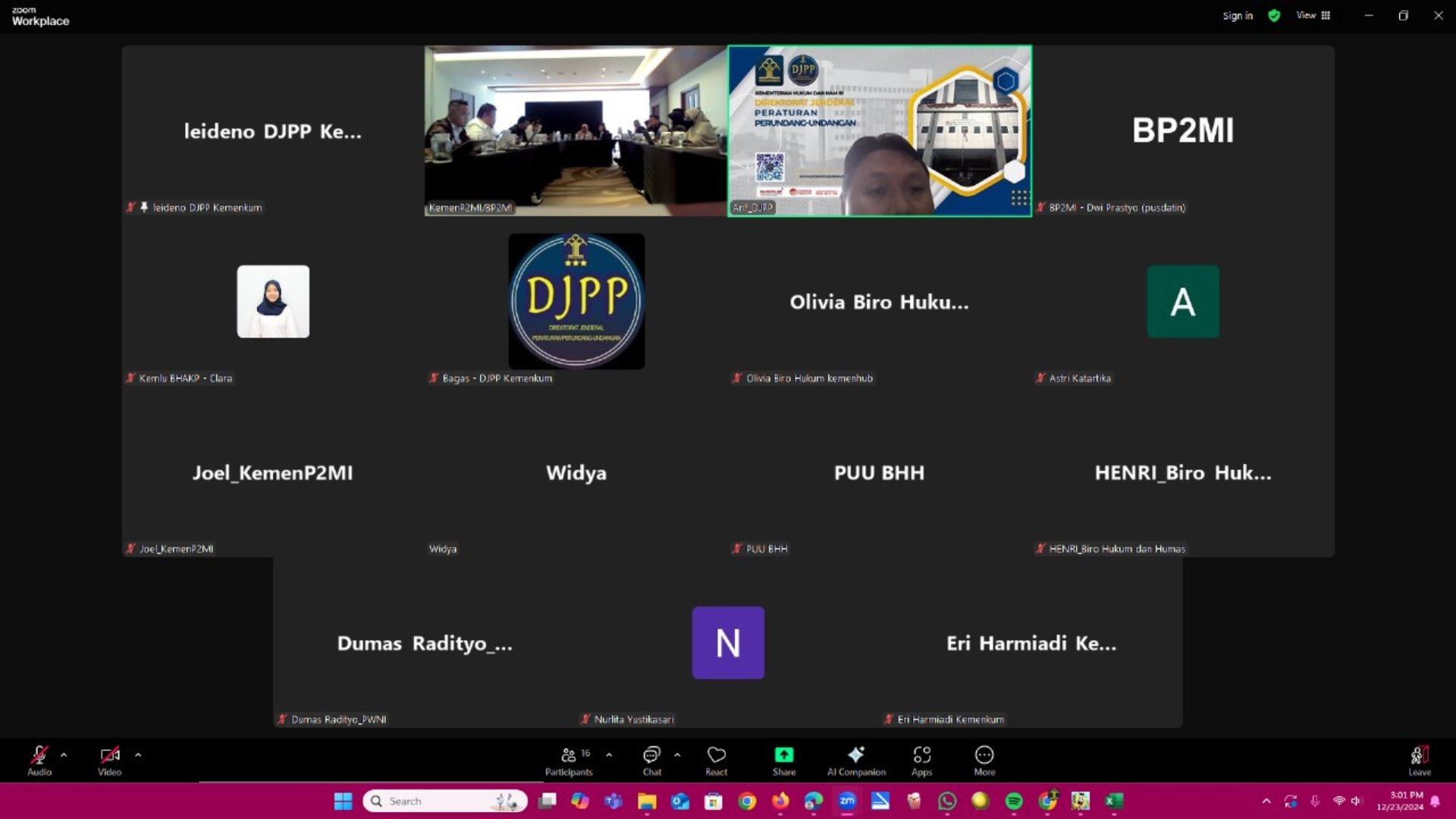Open the Windows Start menu
Viewport: 1456px width, 819px height.
[344, 801]
